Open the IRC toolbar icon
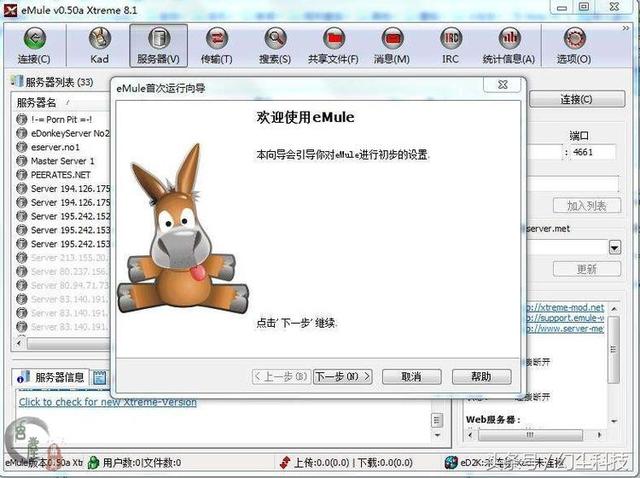640x478 pixels. tap(451, 45)
